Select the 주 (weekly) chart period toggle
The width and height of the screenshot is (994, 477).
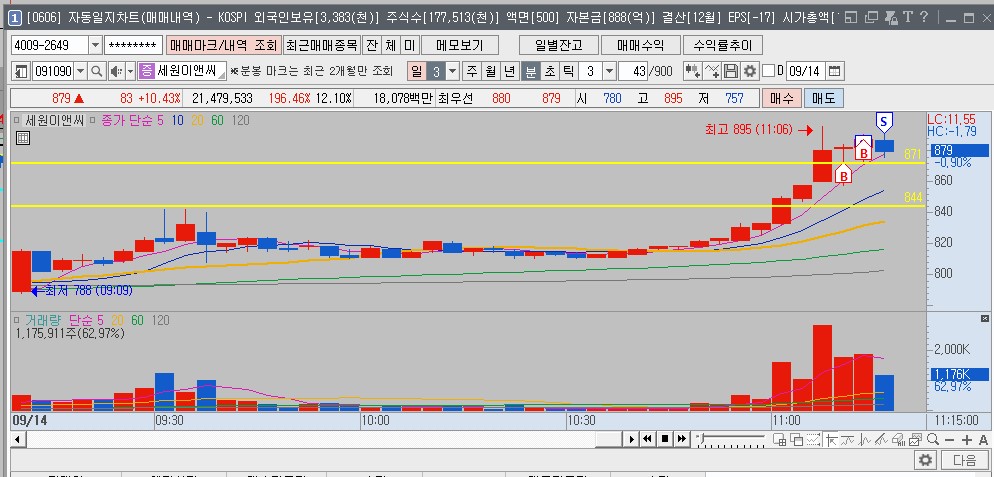(472, 71)
